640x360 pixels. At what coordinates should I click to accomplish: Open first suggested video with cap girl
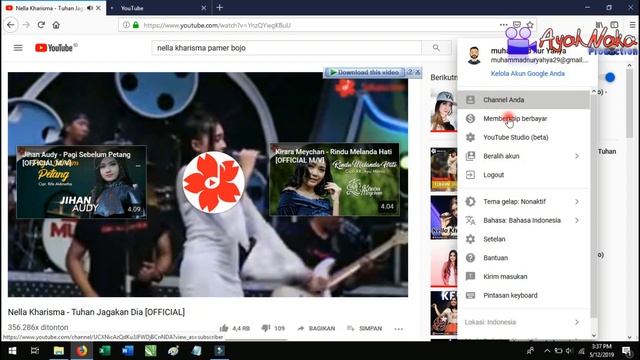pos(443,111)
